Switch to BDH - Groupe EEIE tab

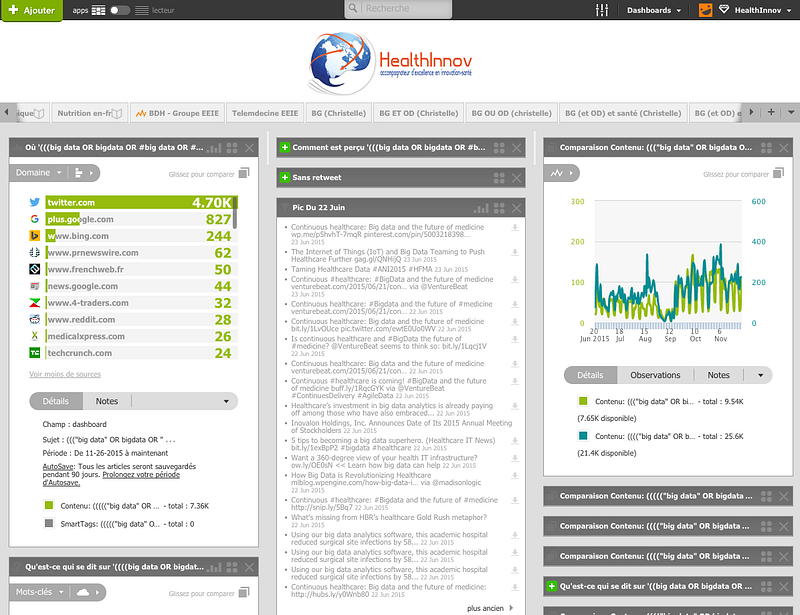point(177,113)
